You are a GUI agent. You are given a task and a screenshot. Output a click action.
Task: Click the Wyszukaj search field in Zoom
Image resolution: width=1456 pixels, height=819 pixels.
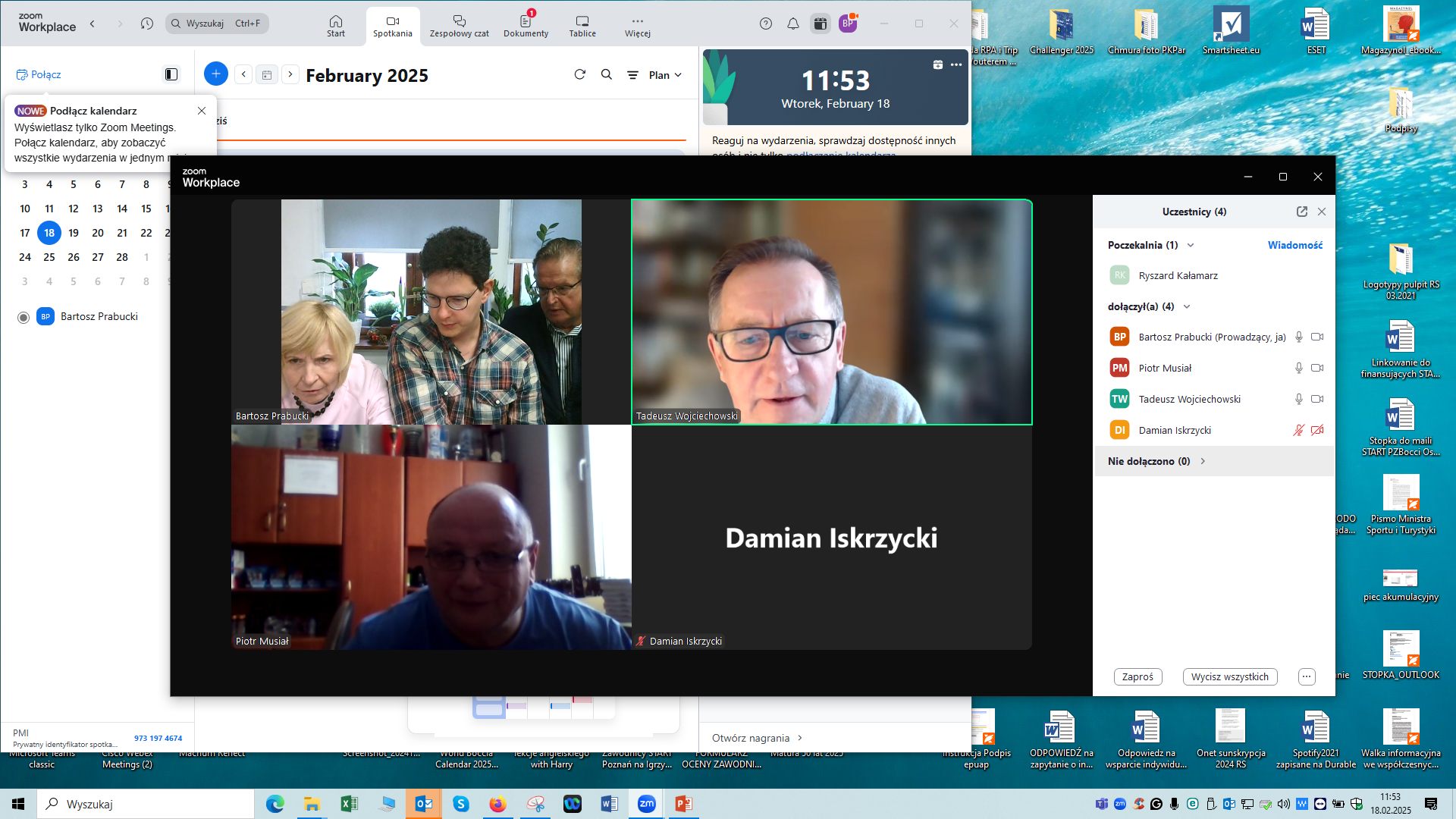[x=217, y=24]
